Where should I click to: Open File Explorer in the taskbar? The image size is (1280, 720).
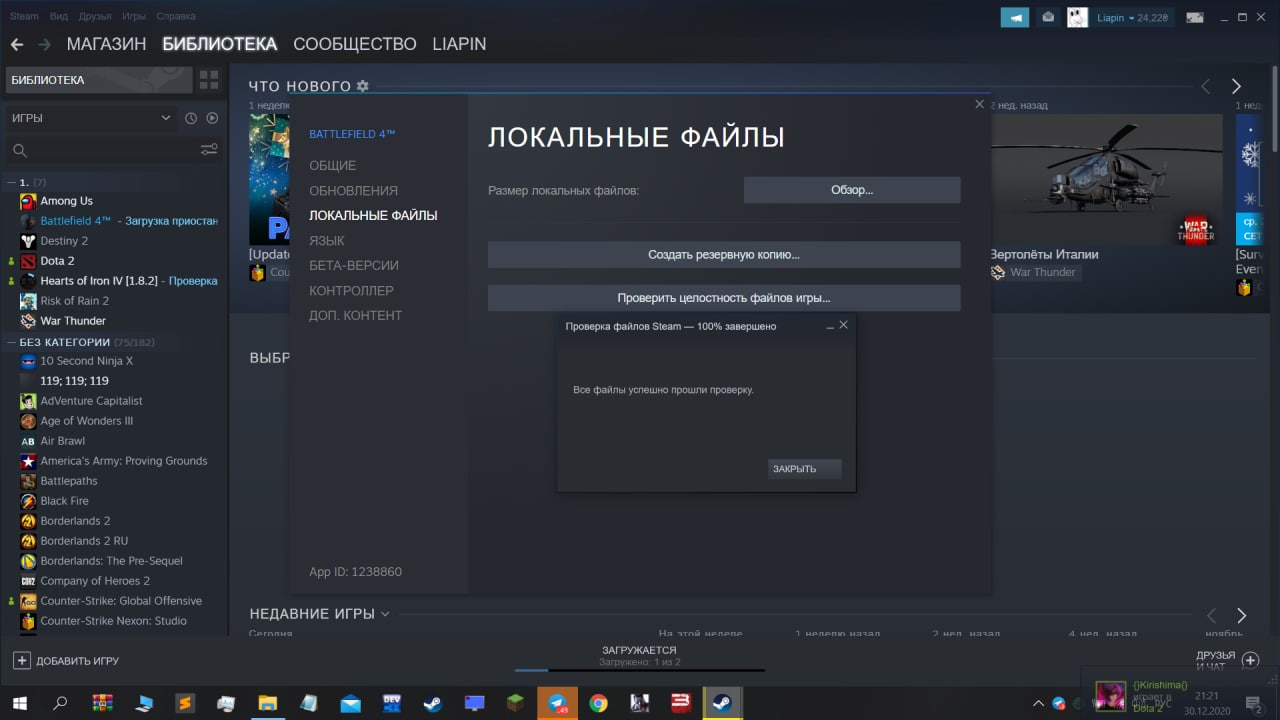click(267, 703)
